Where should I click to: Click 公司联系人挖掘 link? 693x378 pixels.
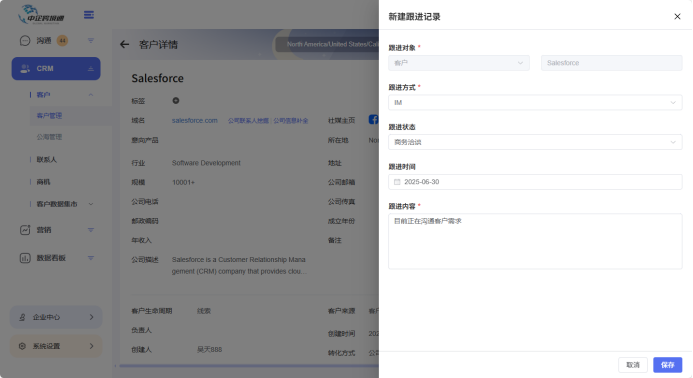(x=248, y=121)
